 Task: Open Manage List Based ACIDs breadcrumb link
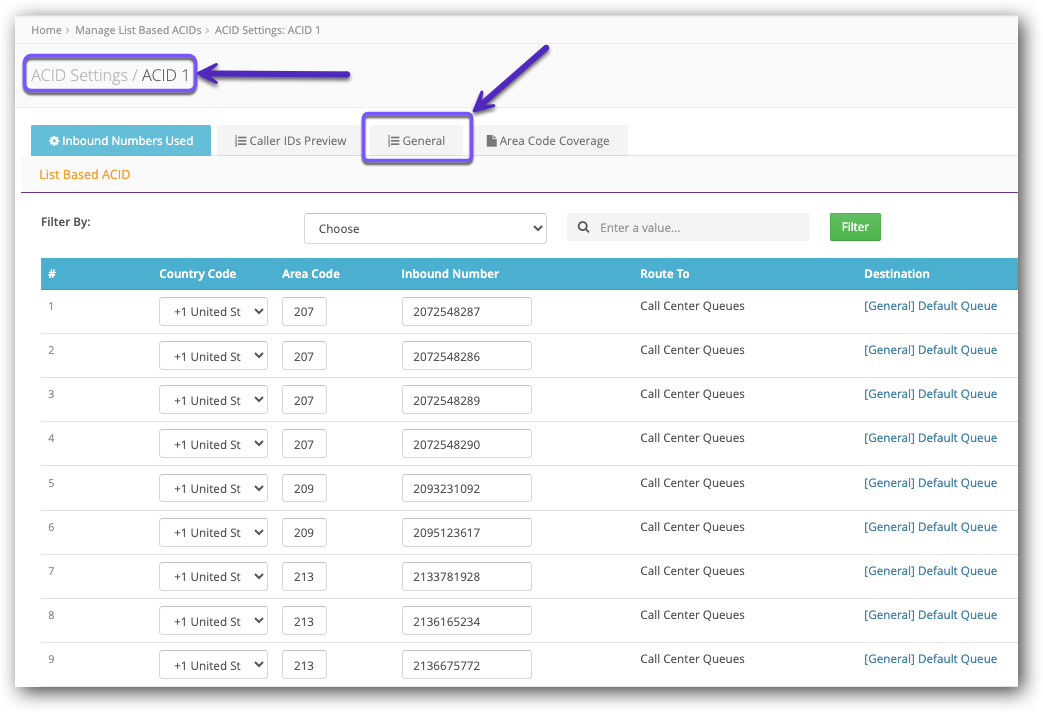(138, 30)
